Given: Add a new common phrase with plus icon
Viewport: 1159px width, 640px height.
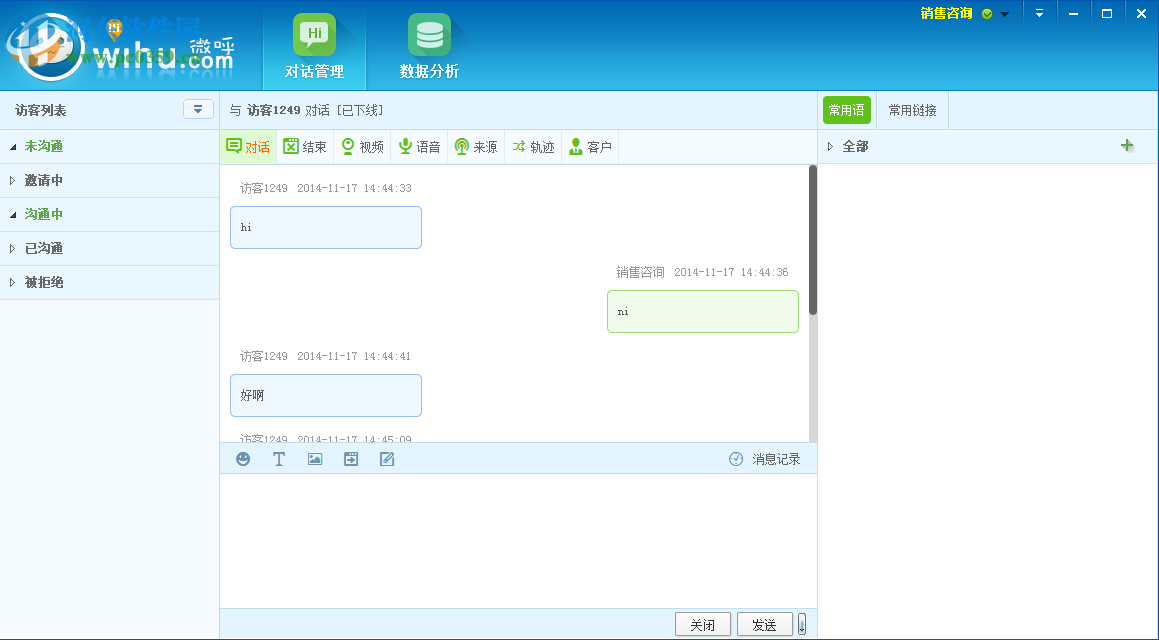Looking at the screenshot, I should pos(1127,146).
